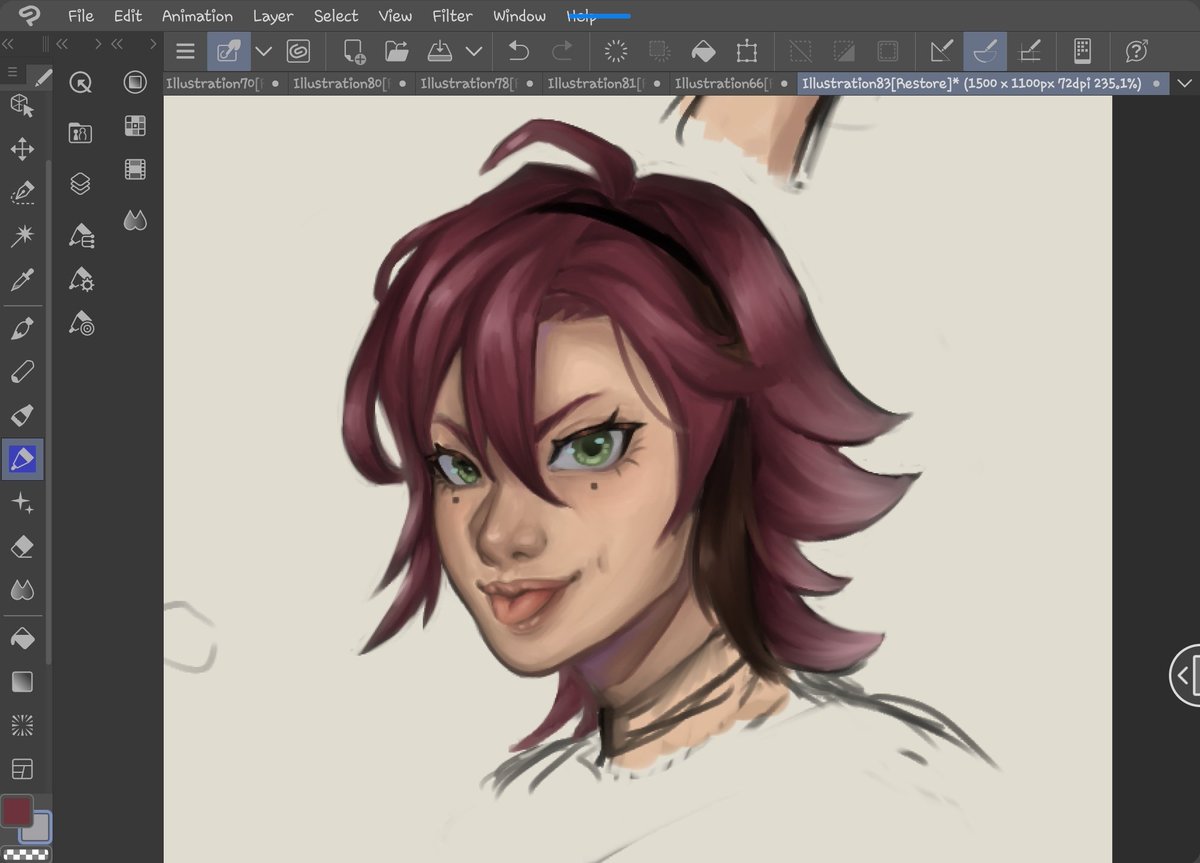Open the Sub Tool palette
1200x863 pixels.
tap(81, 236)
